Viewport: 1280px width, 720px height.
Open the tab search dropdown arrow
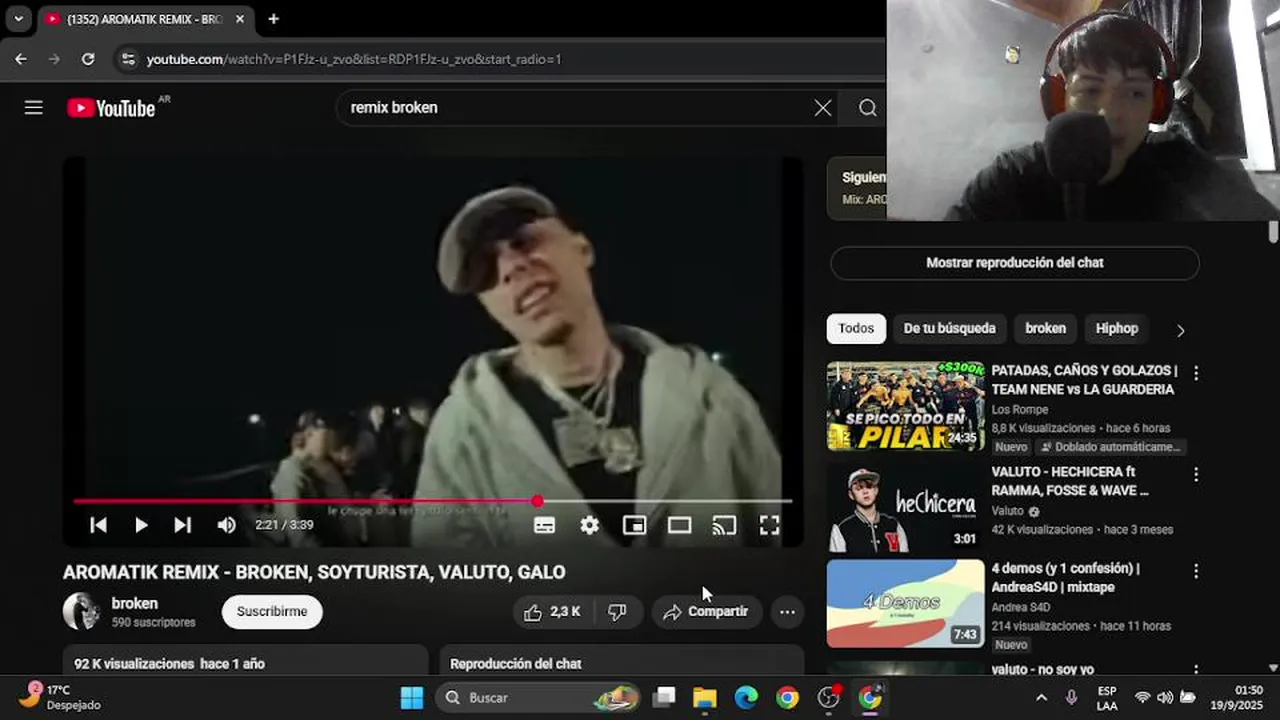[x=18, y=19]
